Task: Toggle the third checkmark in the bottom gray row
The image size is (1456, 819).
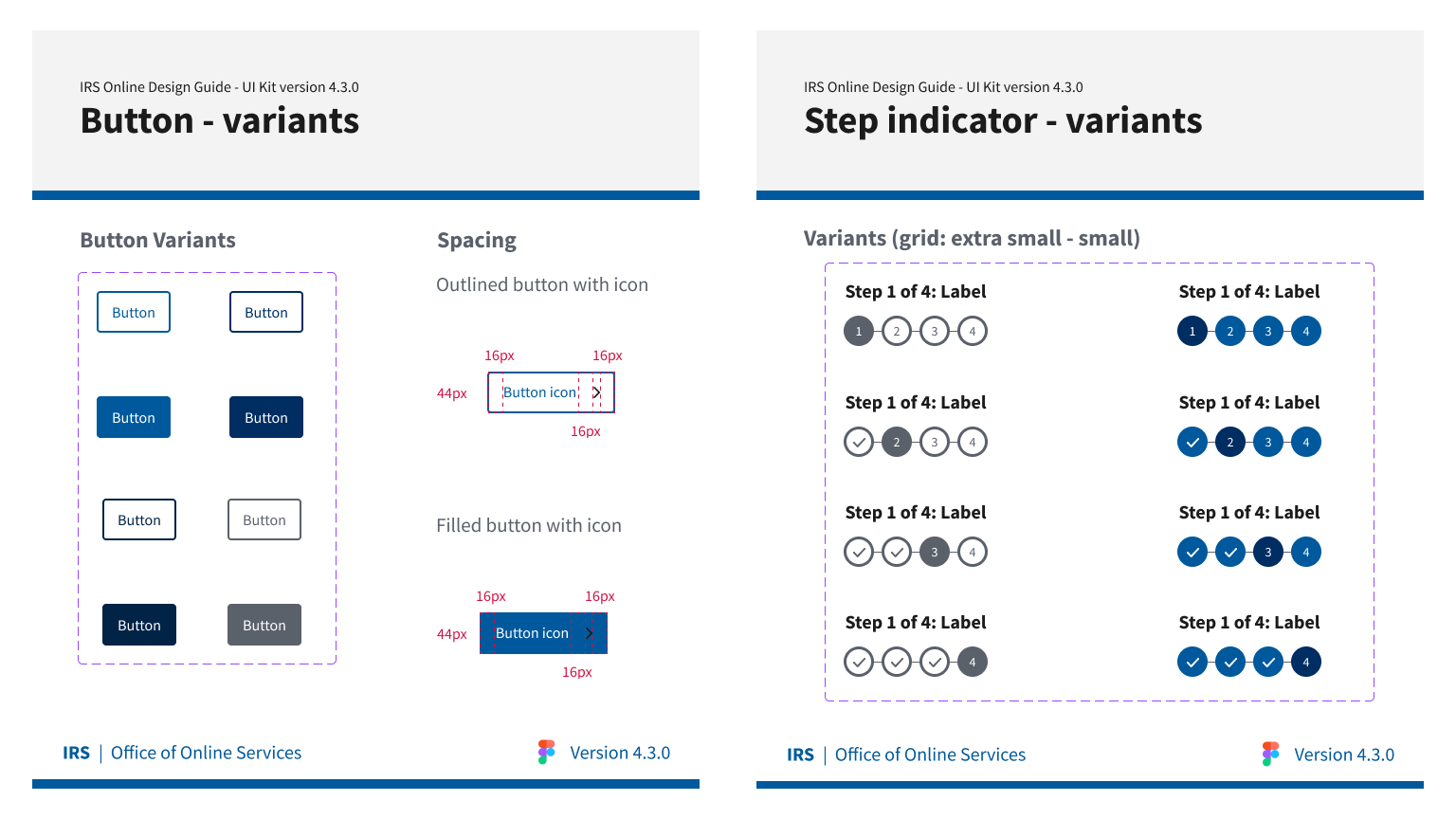Action: [x=935, y=662]
